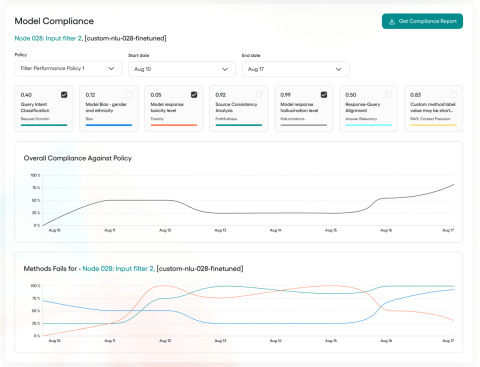The image size is (480, 367).
Task: Uncheck the Model response hallucination level checkbox
Action: tap(324, 95)
